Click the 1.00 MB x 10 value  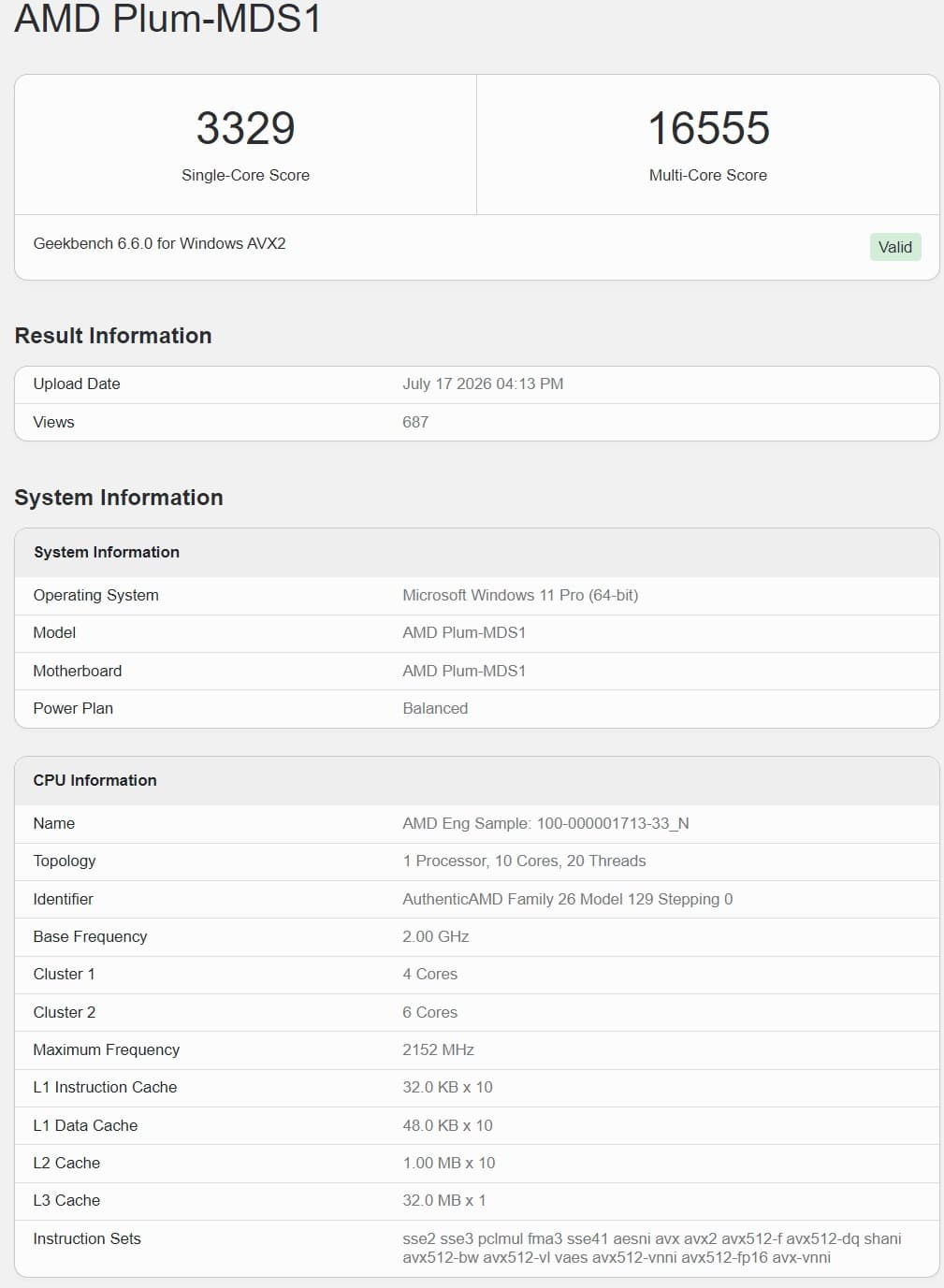click(449, 1163)
